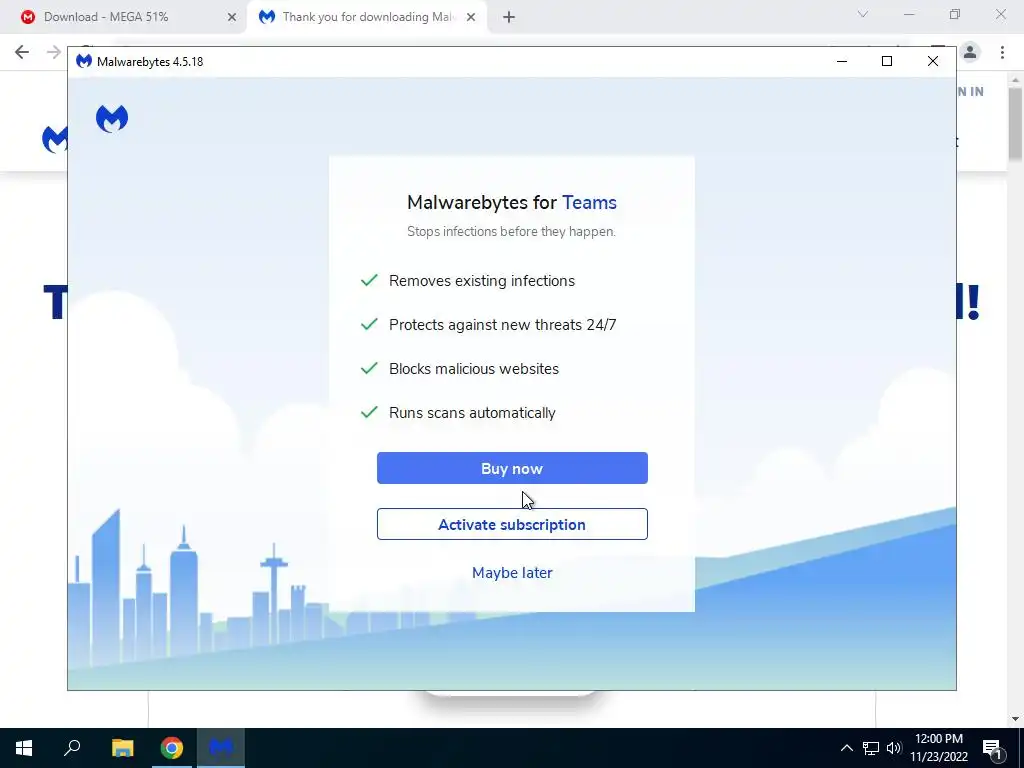1024x768 pixels.
Task: Click 'Runs scans automatically' text
Action: (x=472, y=413)
